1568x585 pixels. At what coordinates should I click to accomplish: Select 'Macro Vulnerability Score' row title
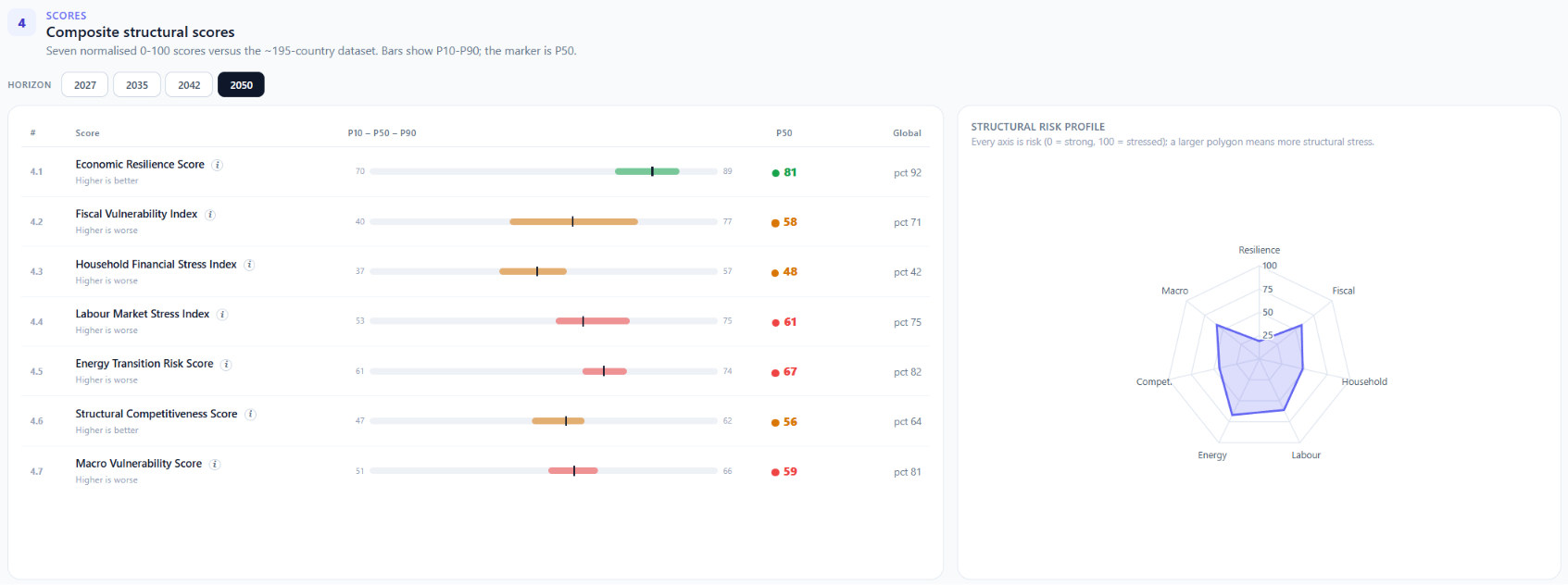(x=139, y=465)
